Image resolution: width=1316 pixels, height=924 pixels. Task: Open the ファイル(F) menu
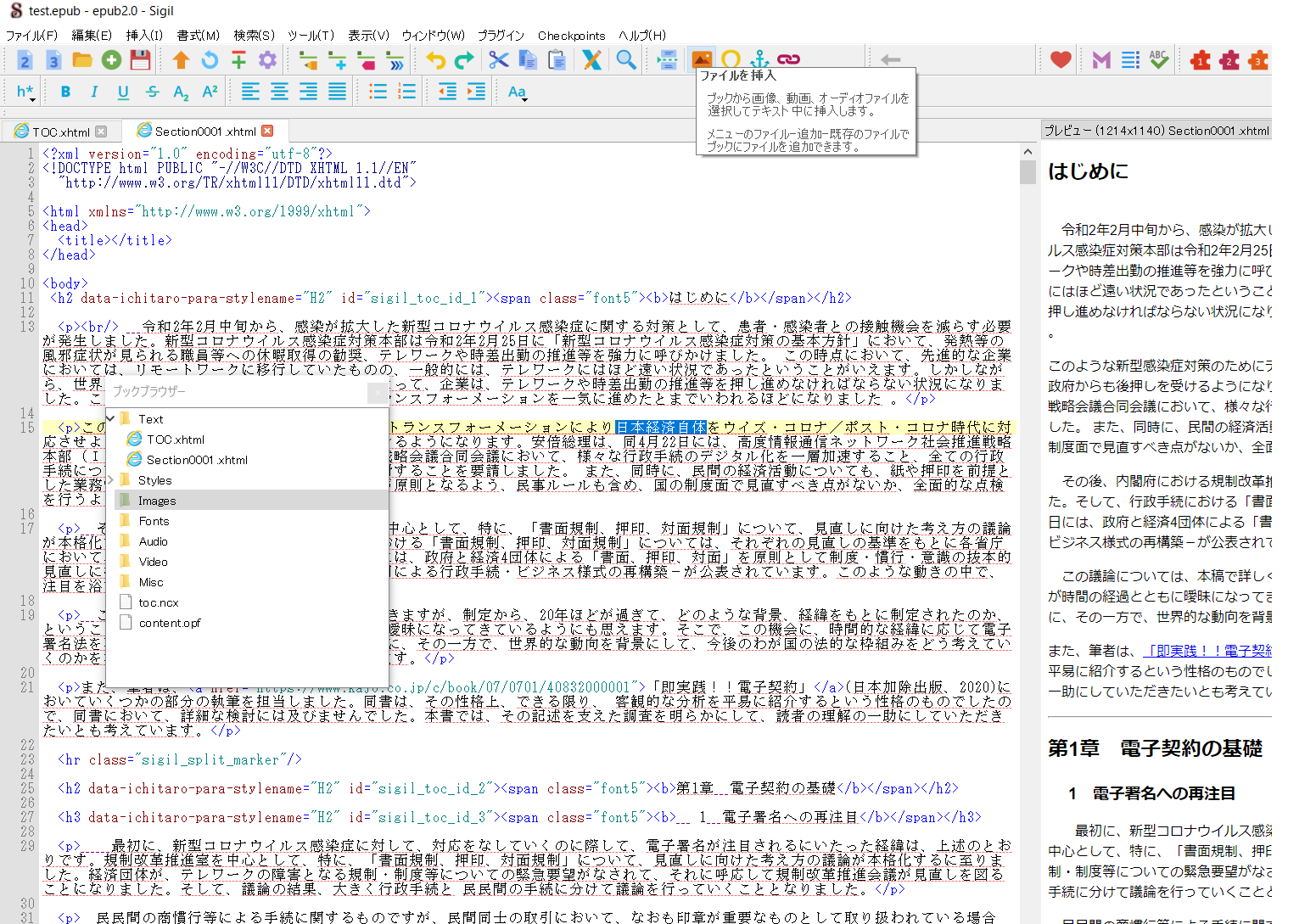click(31, 36)
